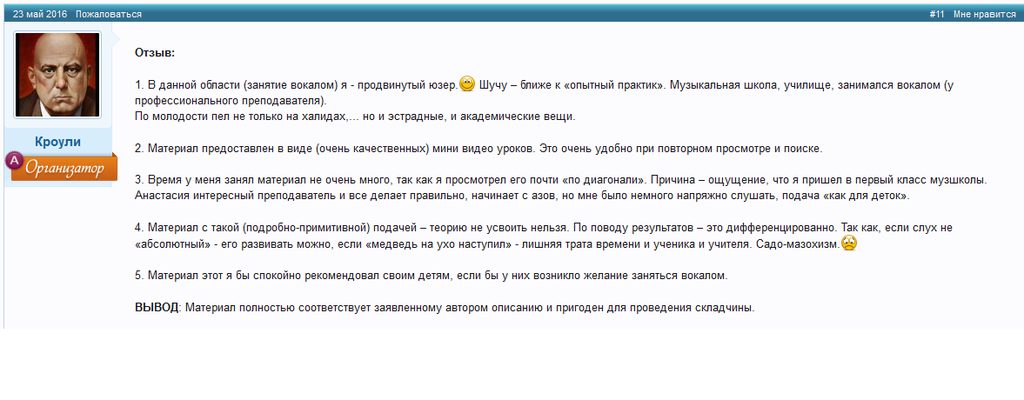Report the post via «Пожаловаться»
Screen dimensions: 1024x400
pyautogui.click(x=108, y=15)
